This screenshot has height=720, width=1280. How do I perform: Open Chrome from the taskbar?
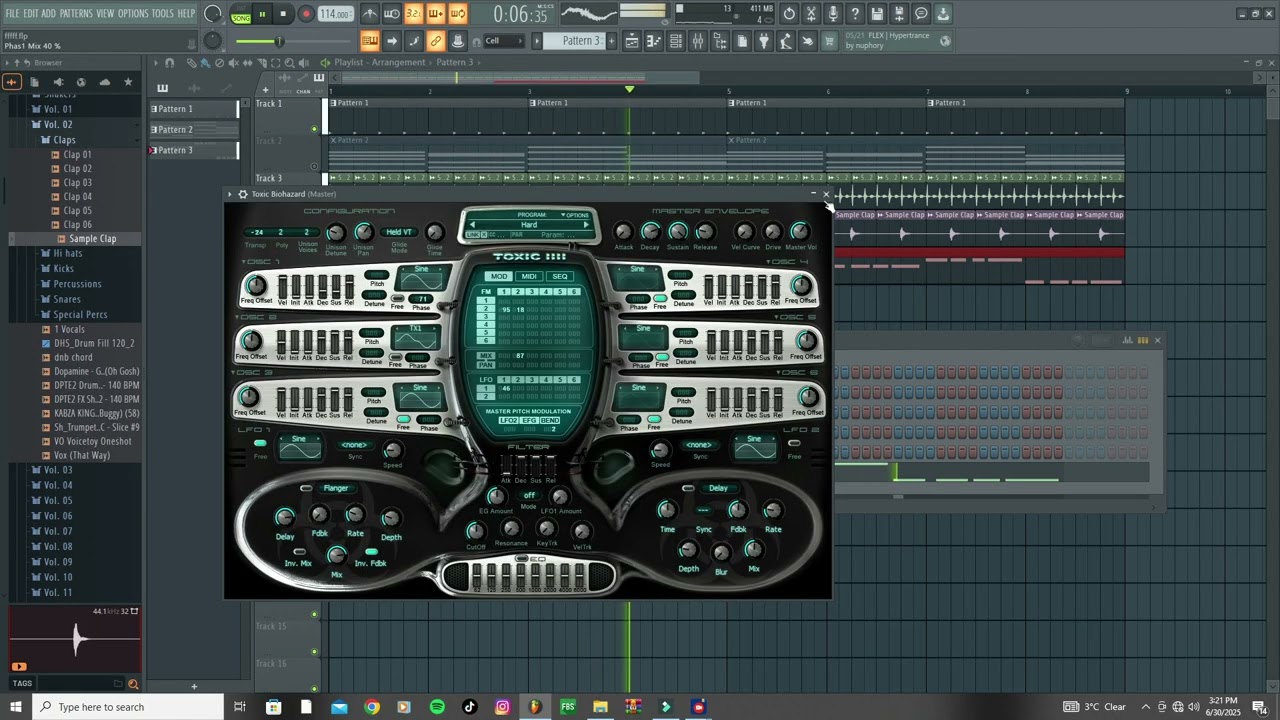(372, 707)
